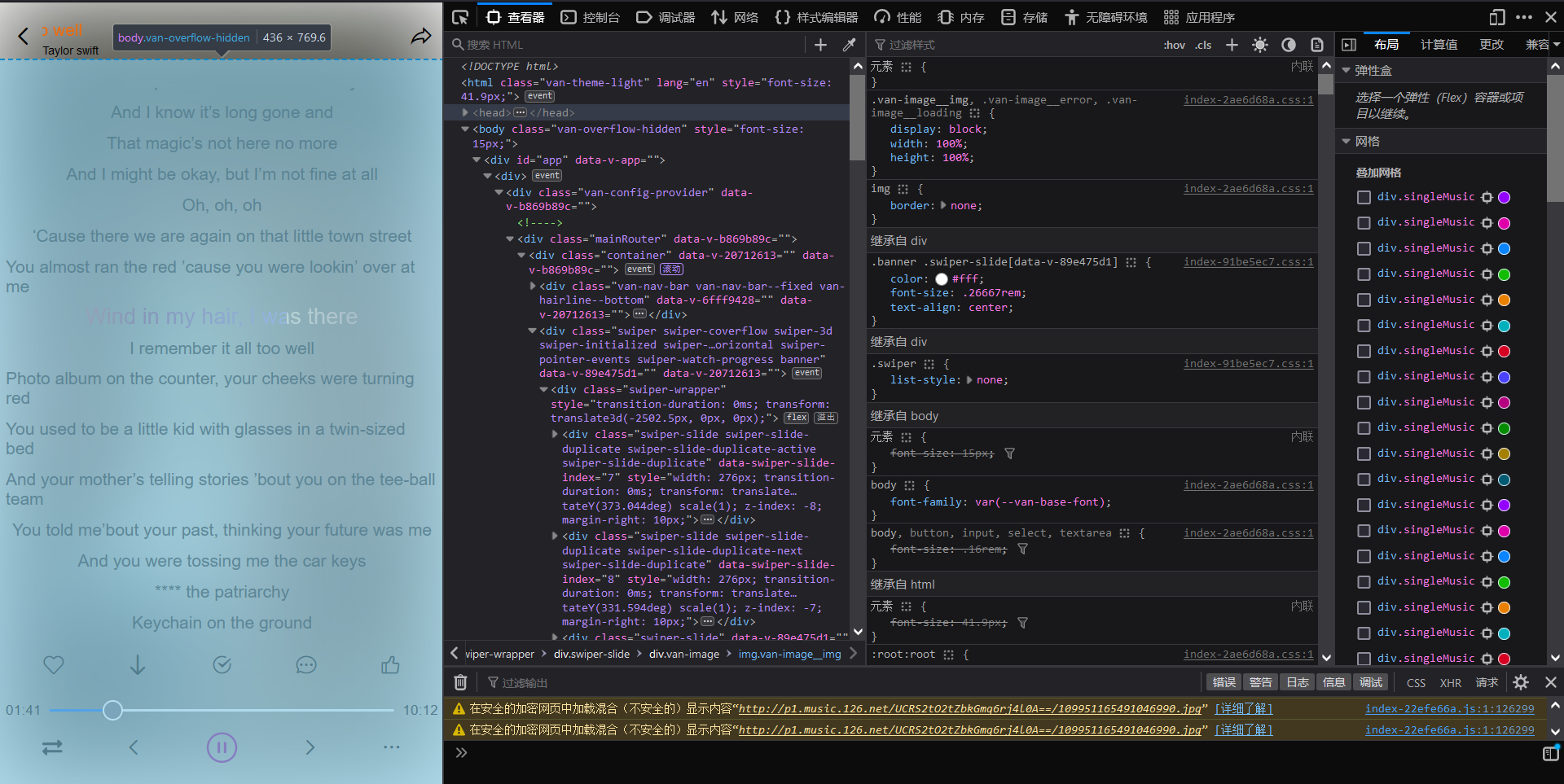Click the 滚动 badge on the container div

672,269
